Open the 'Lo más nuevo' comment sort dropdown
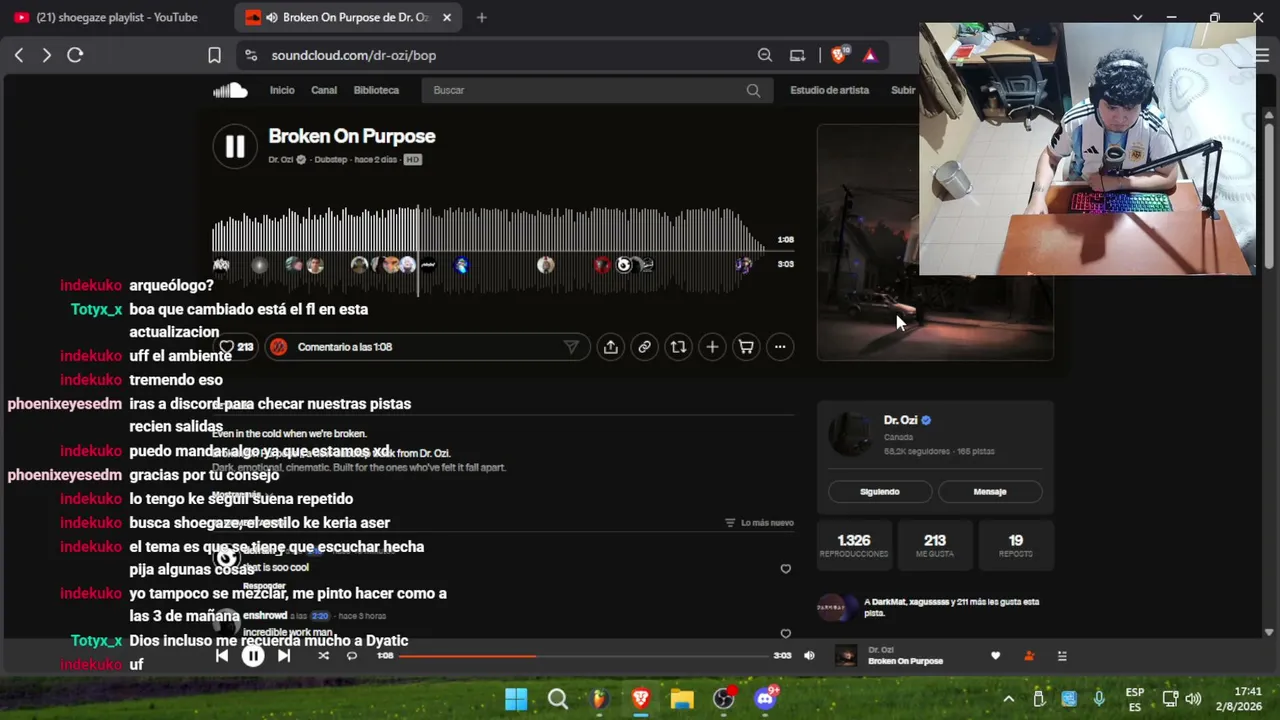The height and width of the screenshot is (720, 1280). tap(760, 523)
